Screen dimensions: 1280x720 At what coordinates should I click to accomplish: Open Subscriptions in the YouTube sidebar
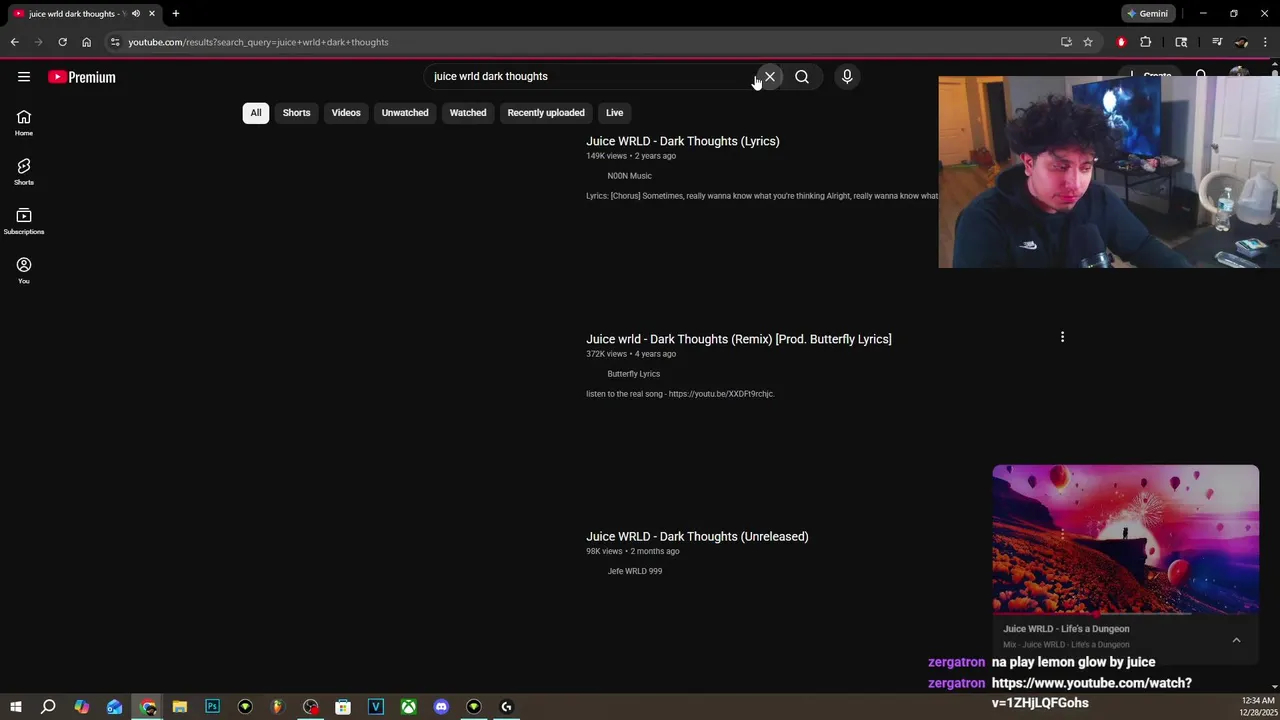(24, 221)
